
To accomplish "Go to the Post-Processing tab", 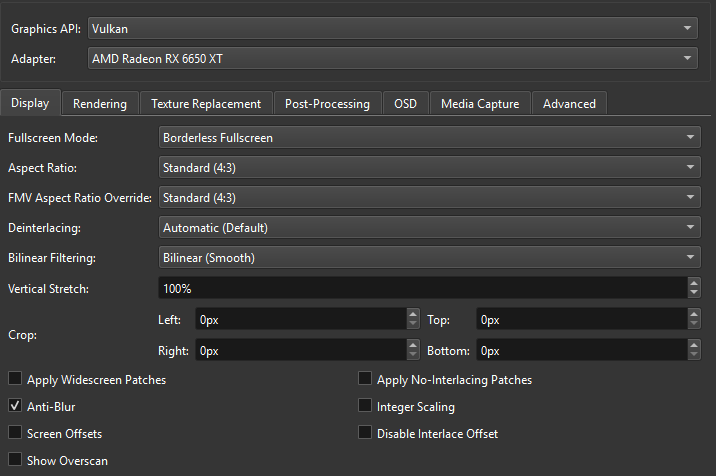I will pos(327,104).
